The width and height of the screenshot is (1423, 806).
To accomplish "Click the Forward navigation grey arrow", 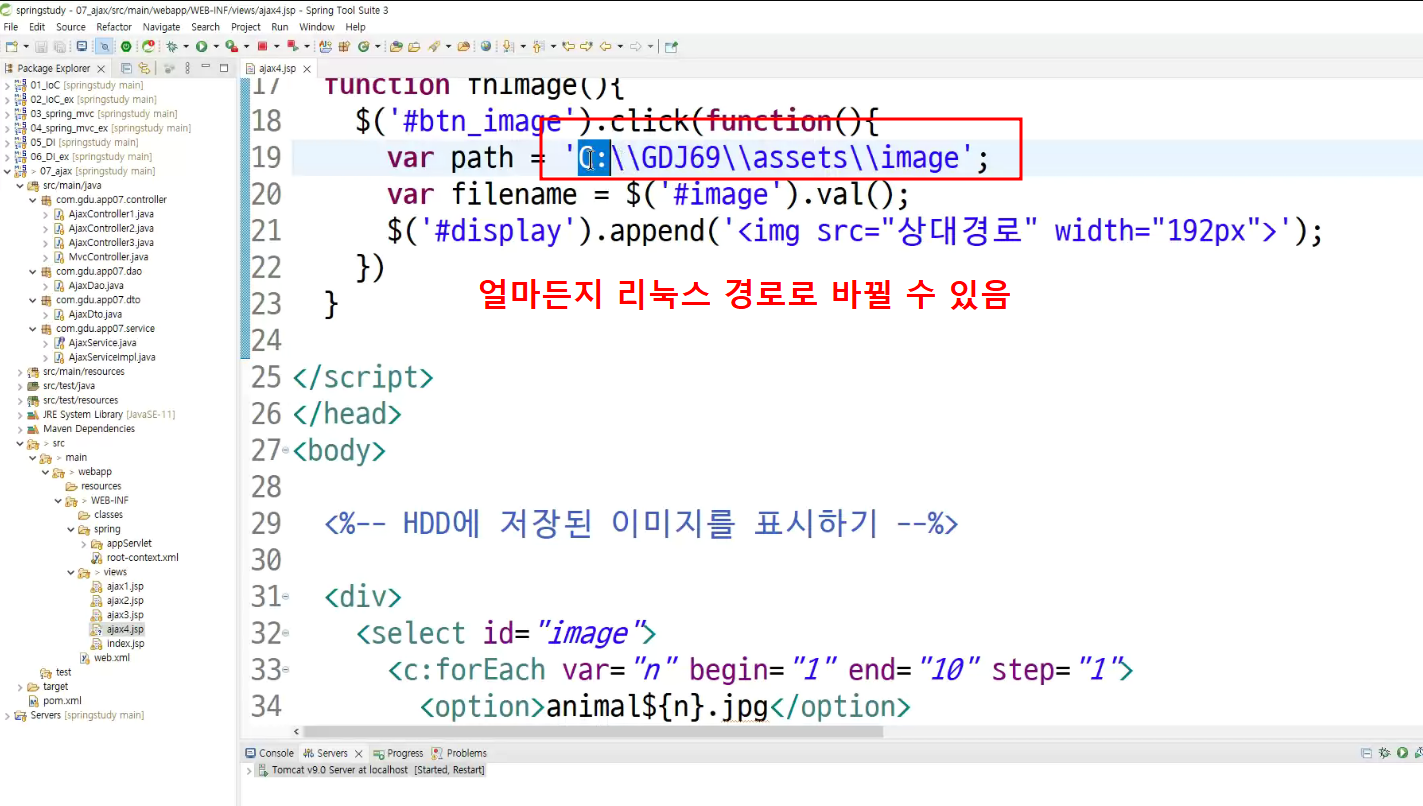I will pos(636,46).
